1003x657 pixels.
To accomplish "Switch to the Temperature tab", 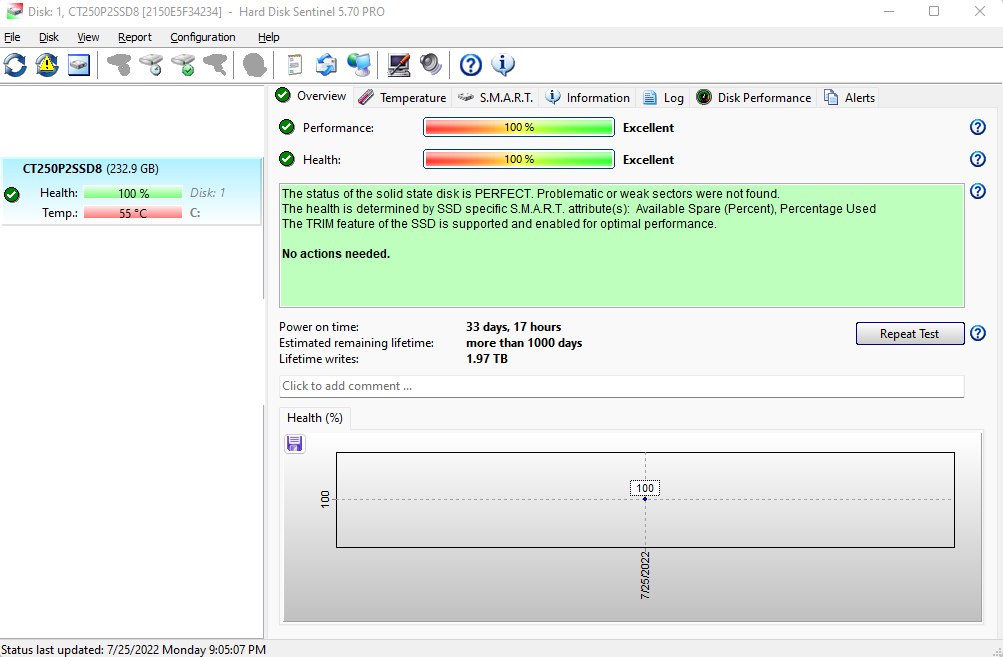I will (403, 98).
